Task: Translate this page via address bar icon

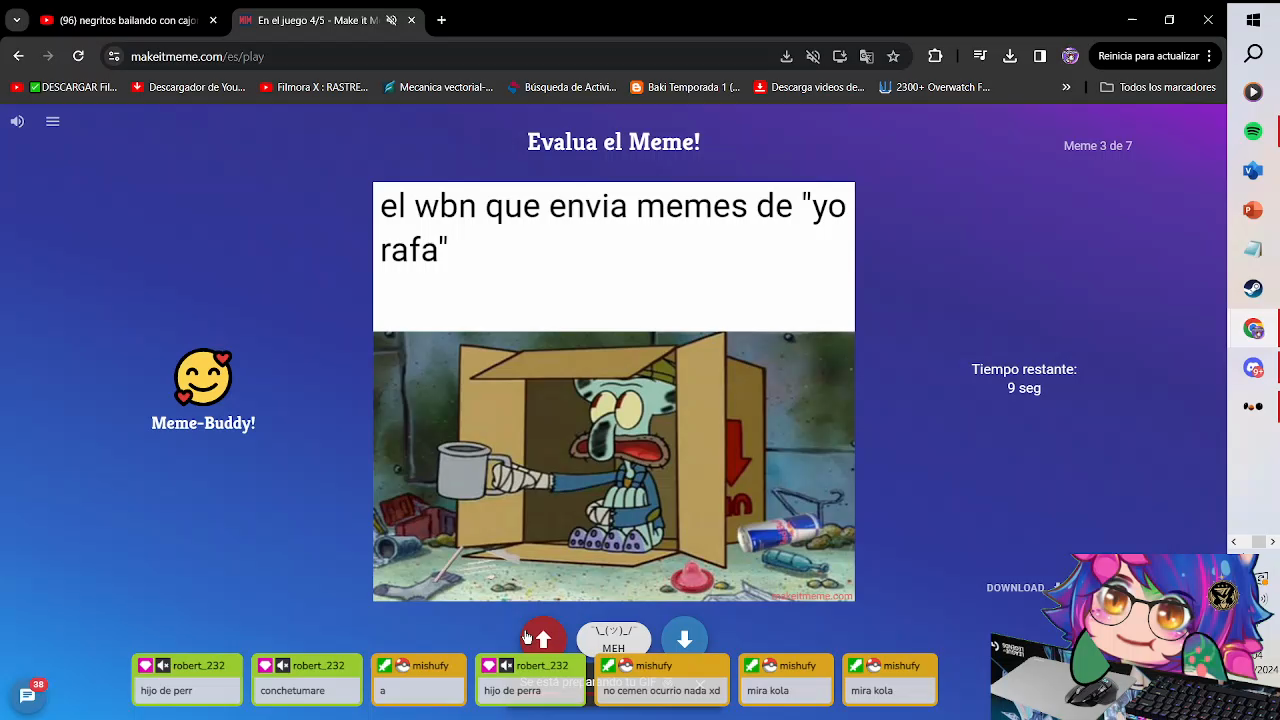Action: (x=866, y=56)
